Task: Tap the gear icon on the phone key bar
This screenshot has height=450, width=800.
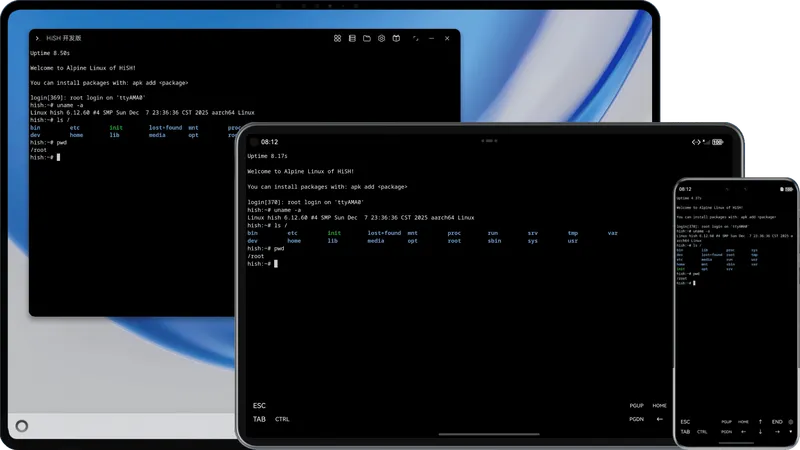Action: pyautogui.click(x=791, y=422)
